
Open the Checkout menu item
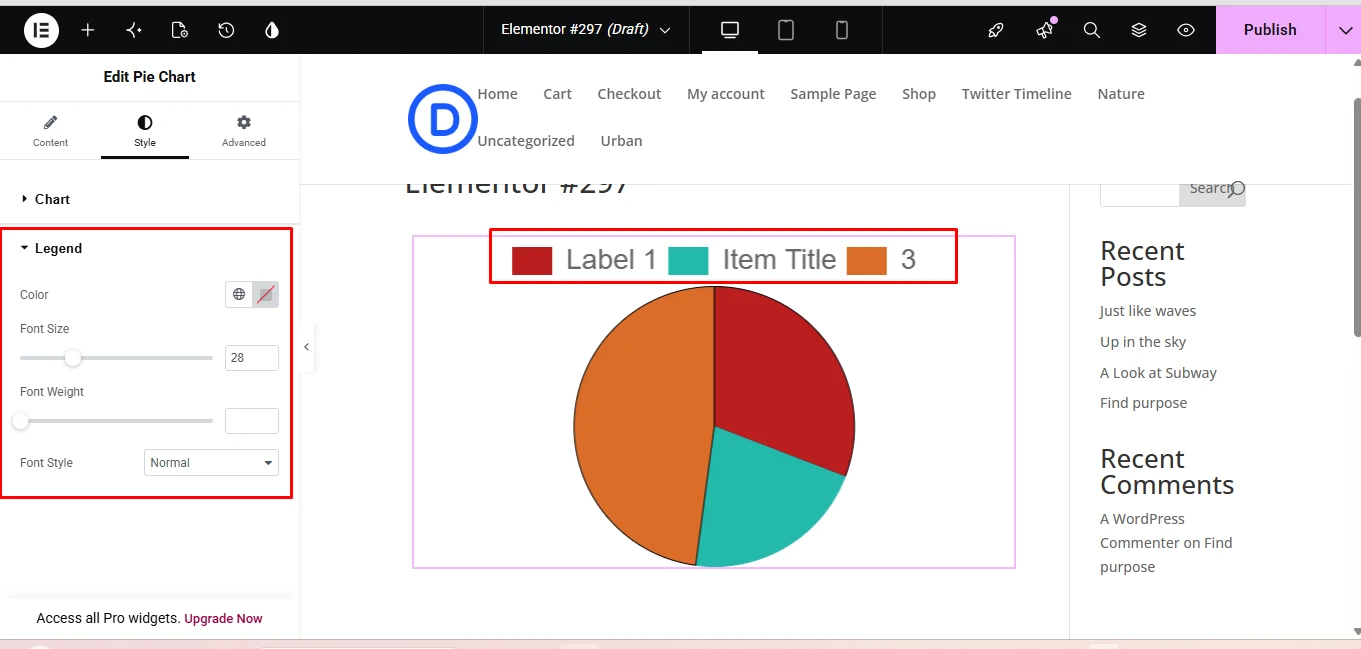point(629,94)
